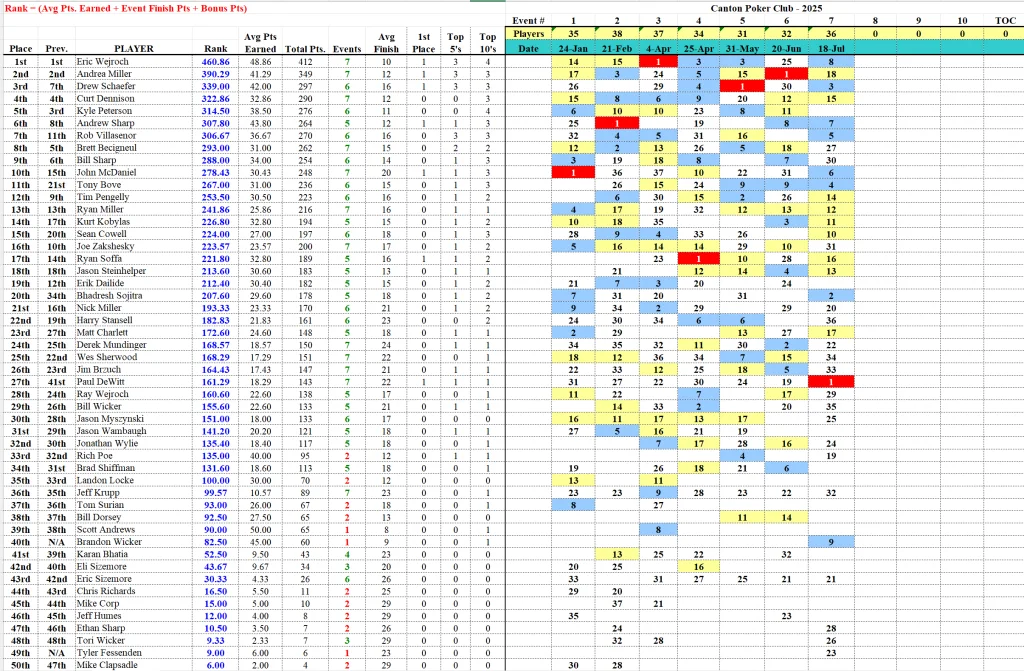Image resolution: width=1024 pixels, height=671 pixels.
Task: Select the Event # label cell
Action: point(528,21)
